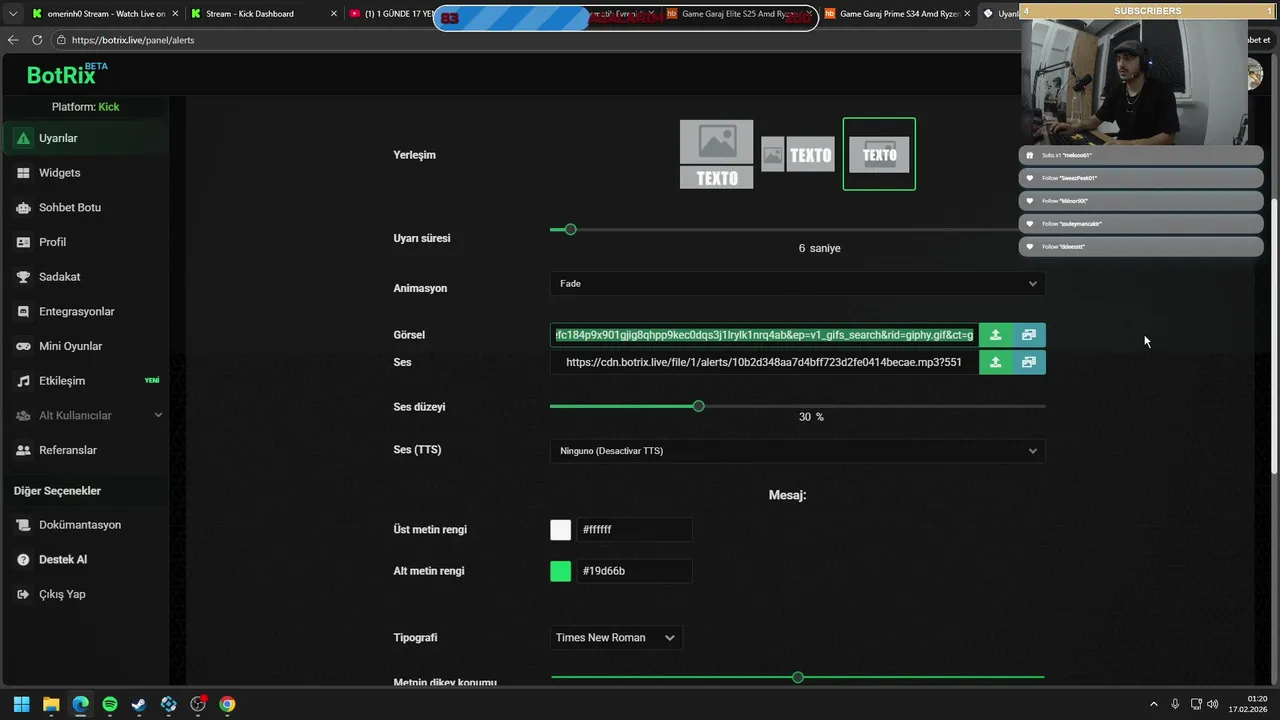Open the Tipografi Times New Roman dropdown

click(x=616, y=638)
